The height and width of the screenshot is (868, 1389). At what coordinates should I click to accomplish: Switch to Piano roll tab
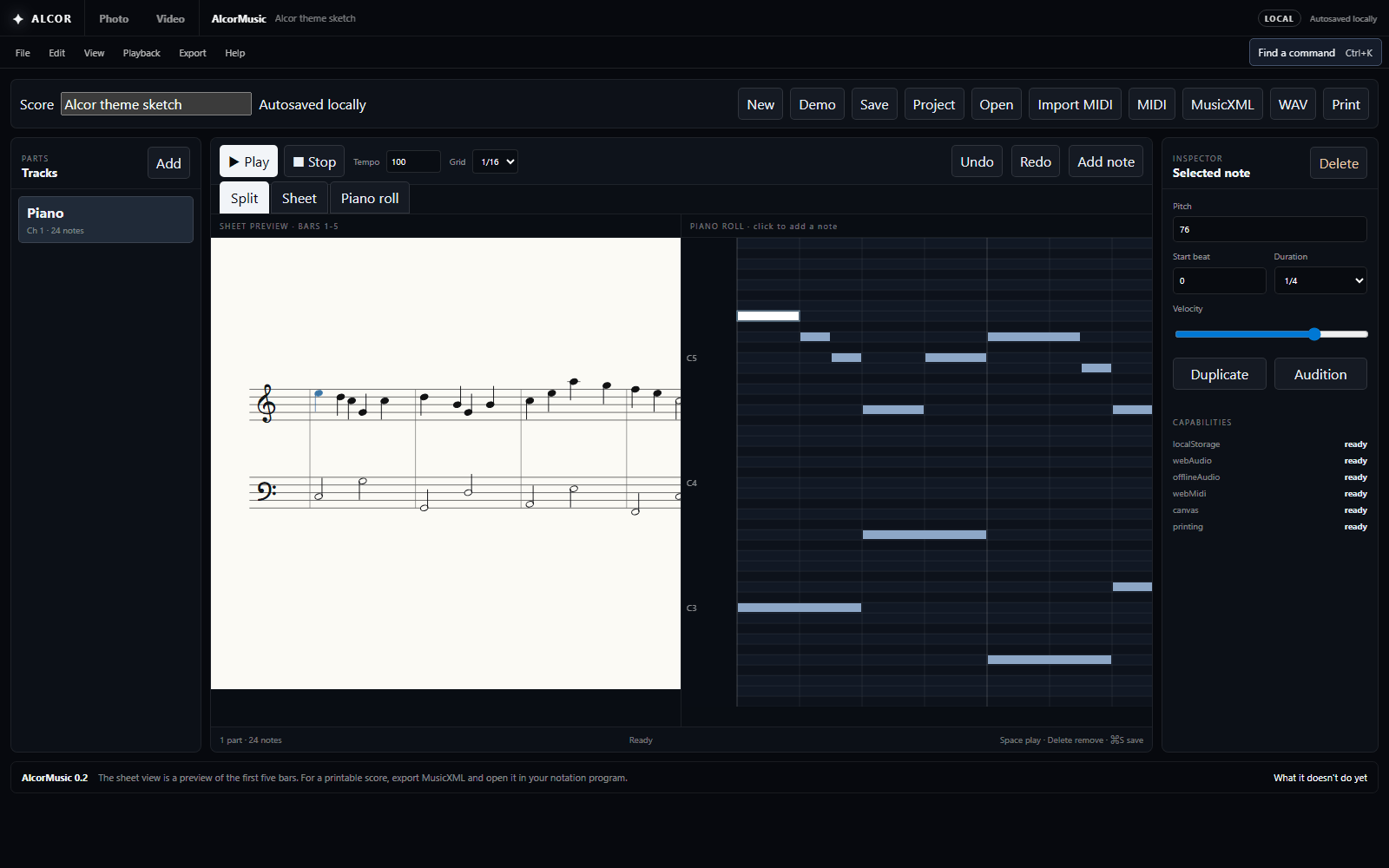tap(370, 198)
